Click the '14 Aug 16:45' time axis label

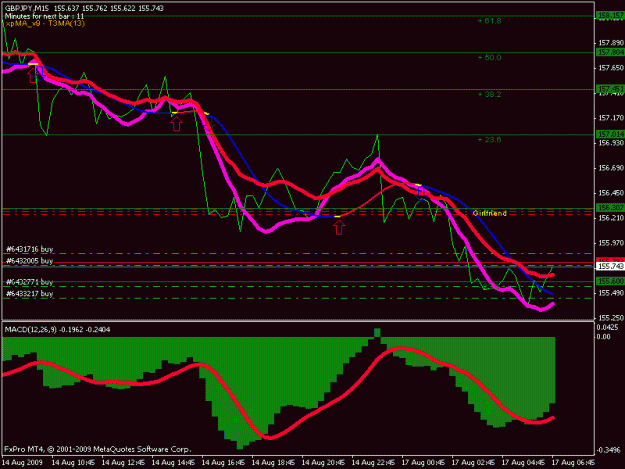tap(223, 463)
